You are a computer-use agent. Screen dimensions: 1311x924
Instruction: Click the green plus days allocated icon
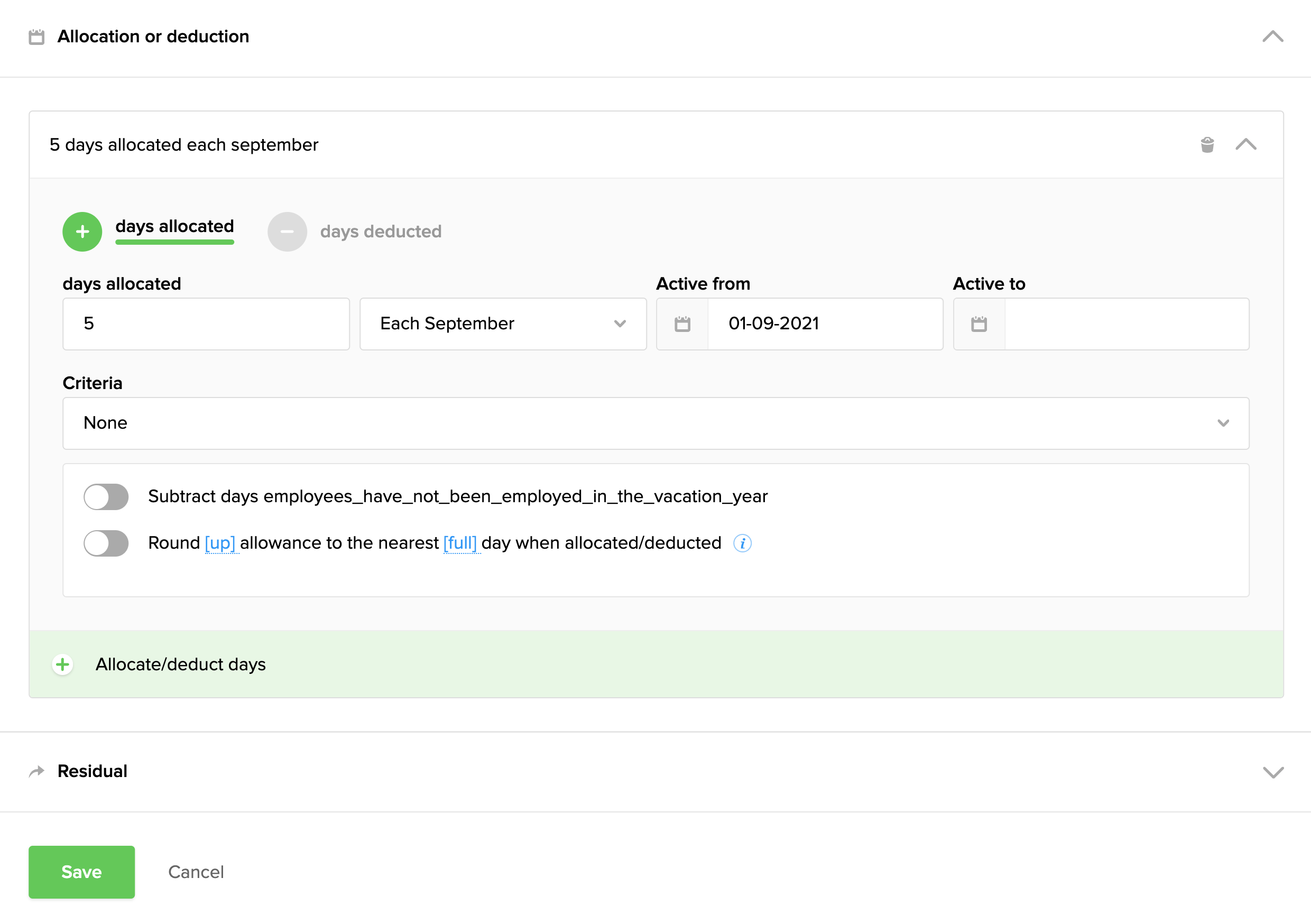pos(82,232)
